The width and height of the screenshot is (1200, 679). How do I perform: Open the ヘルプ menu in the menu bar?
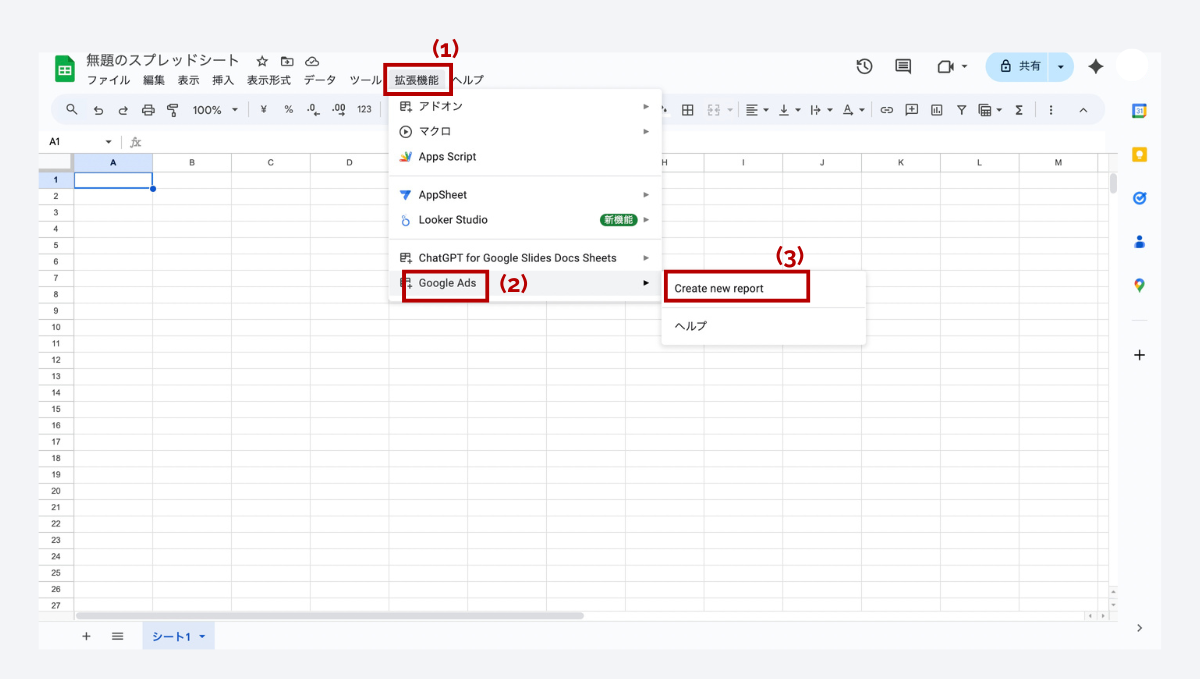coord(467,80)
